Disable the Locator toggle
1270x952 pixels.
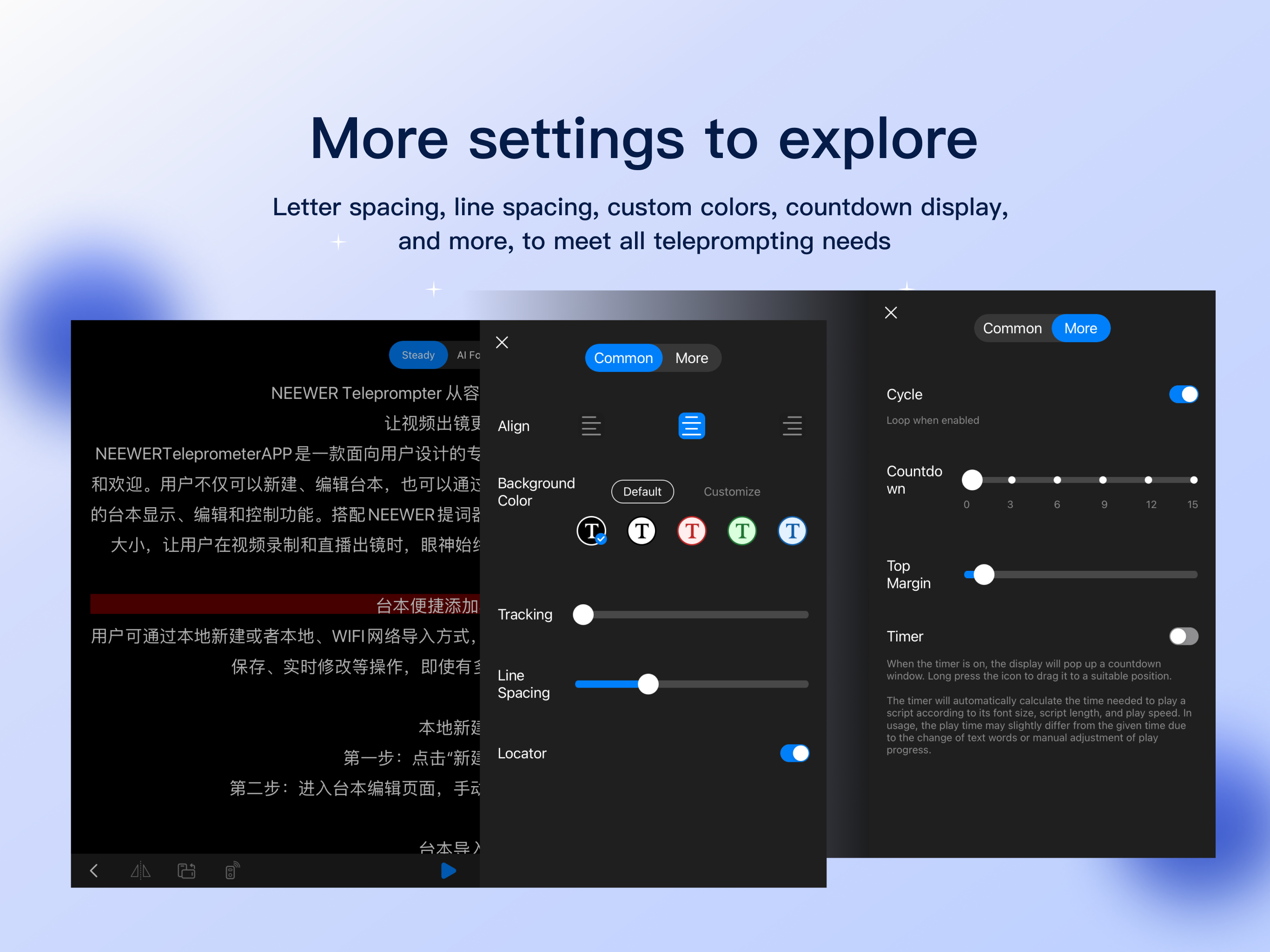794,753
